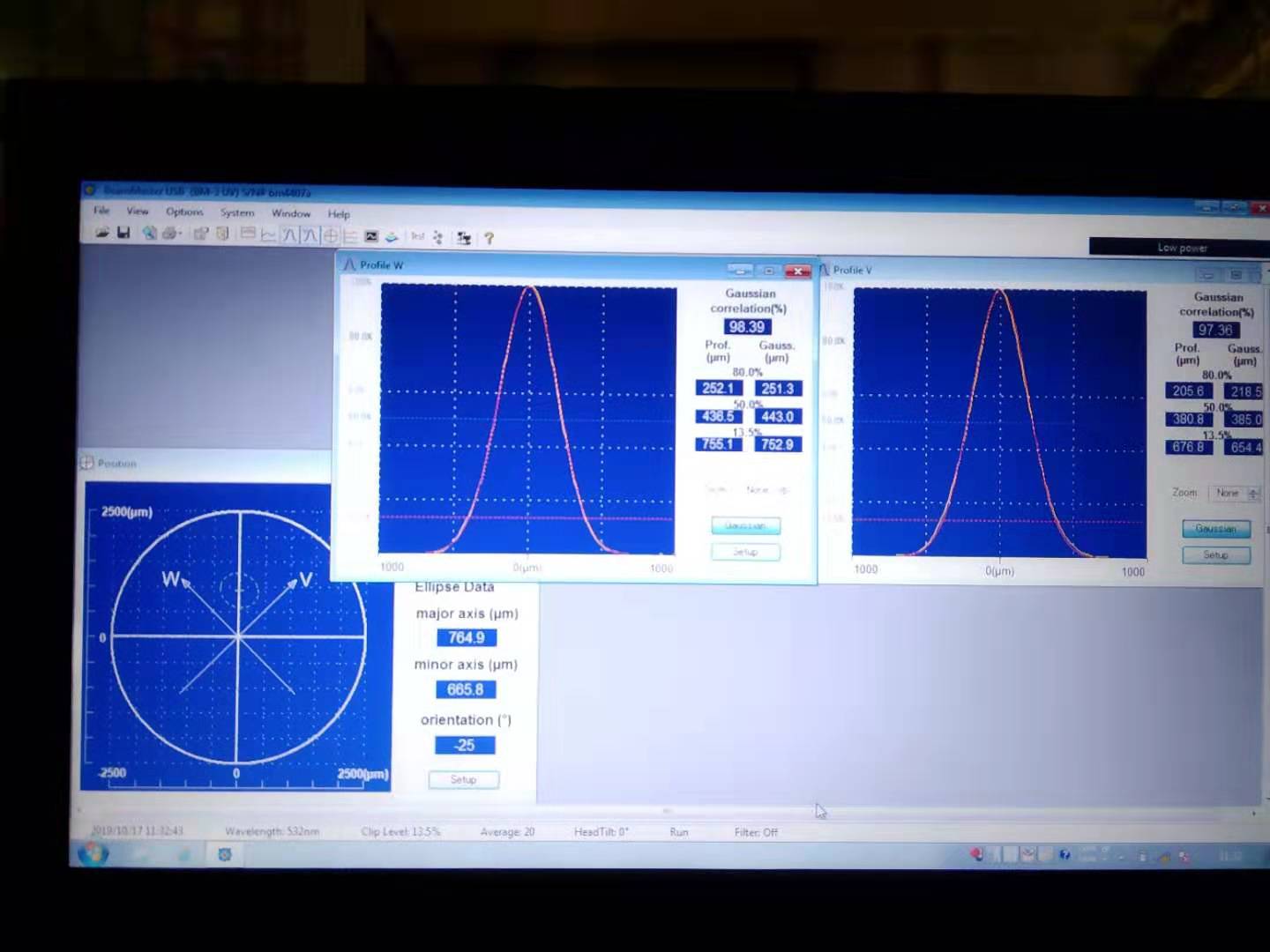Open the Windows Start button
The height and width of the screenshot is (952, 1270).
(93, 853)
